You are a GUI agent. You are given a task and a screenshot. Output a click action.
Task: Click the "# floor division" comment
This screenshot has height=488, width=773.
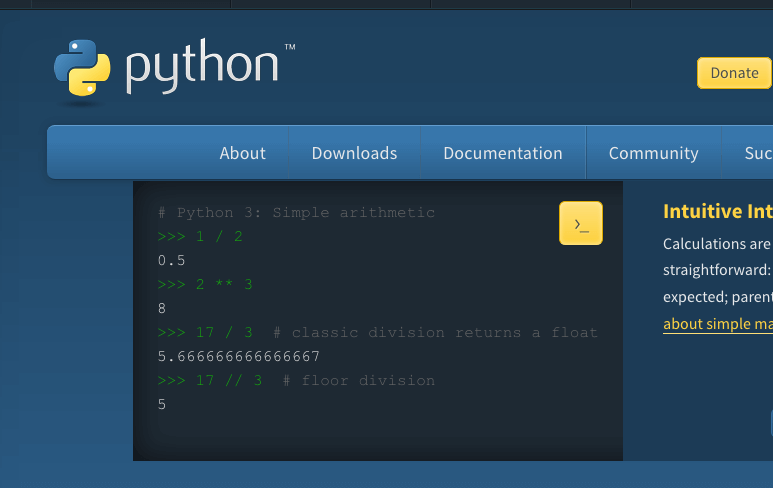pos(358,380)
